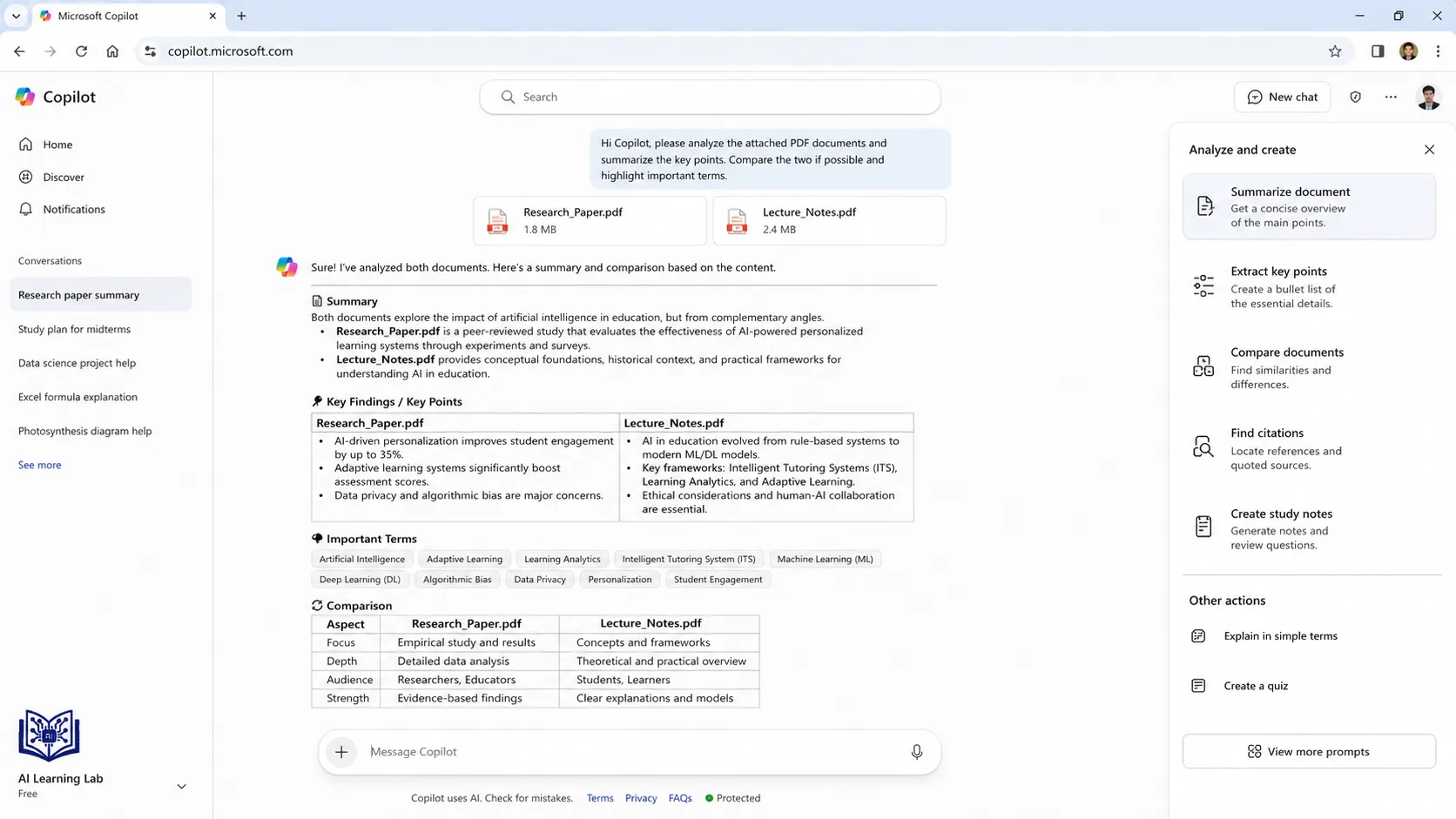Open a new browser tab
This screenshot has width=1456, height=819.
[x=241, y=16]
